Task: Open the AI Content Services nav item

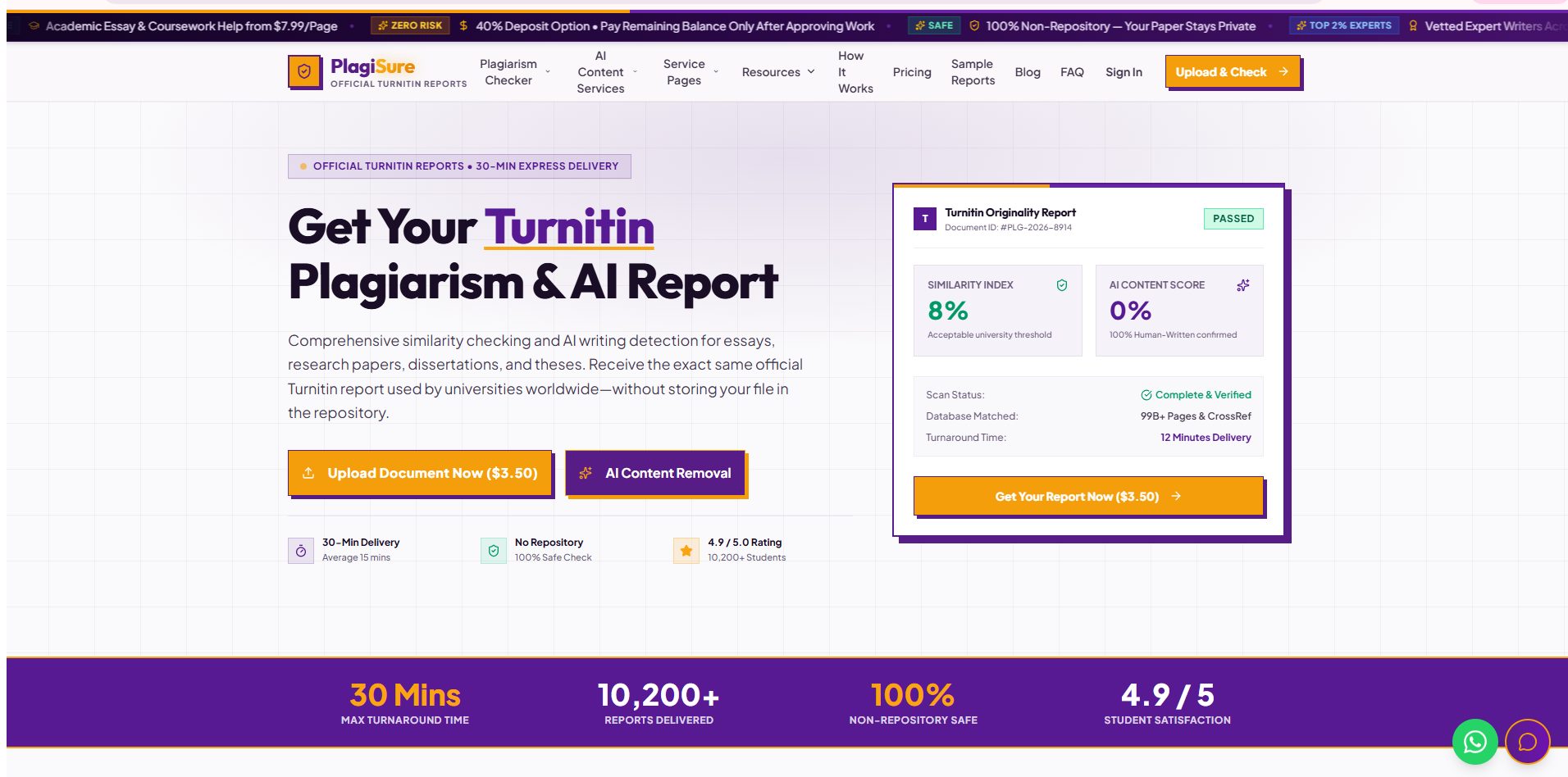Action: tap(600, 72)
